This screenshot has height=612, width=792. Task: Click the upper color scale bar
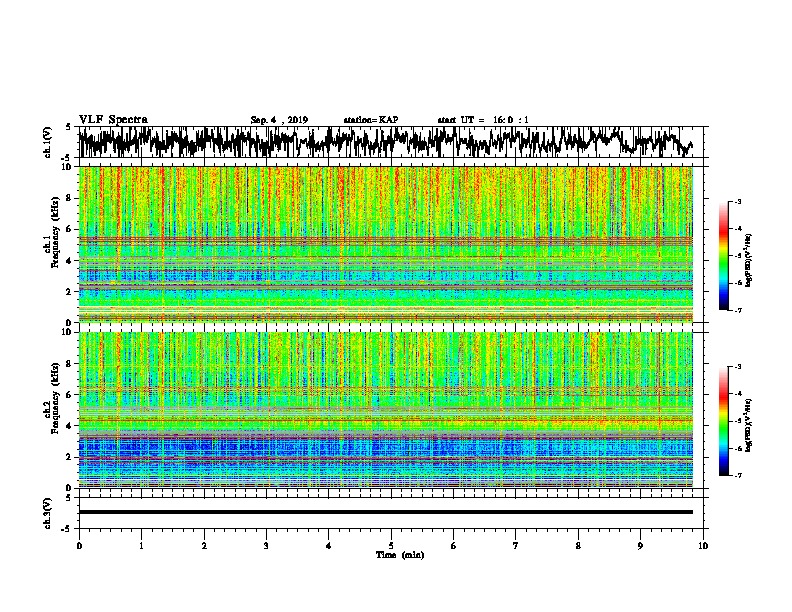[x=723, y=256]
